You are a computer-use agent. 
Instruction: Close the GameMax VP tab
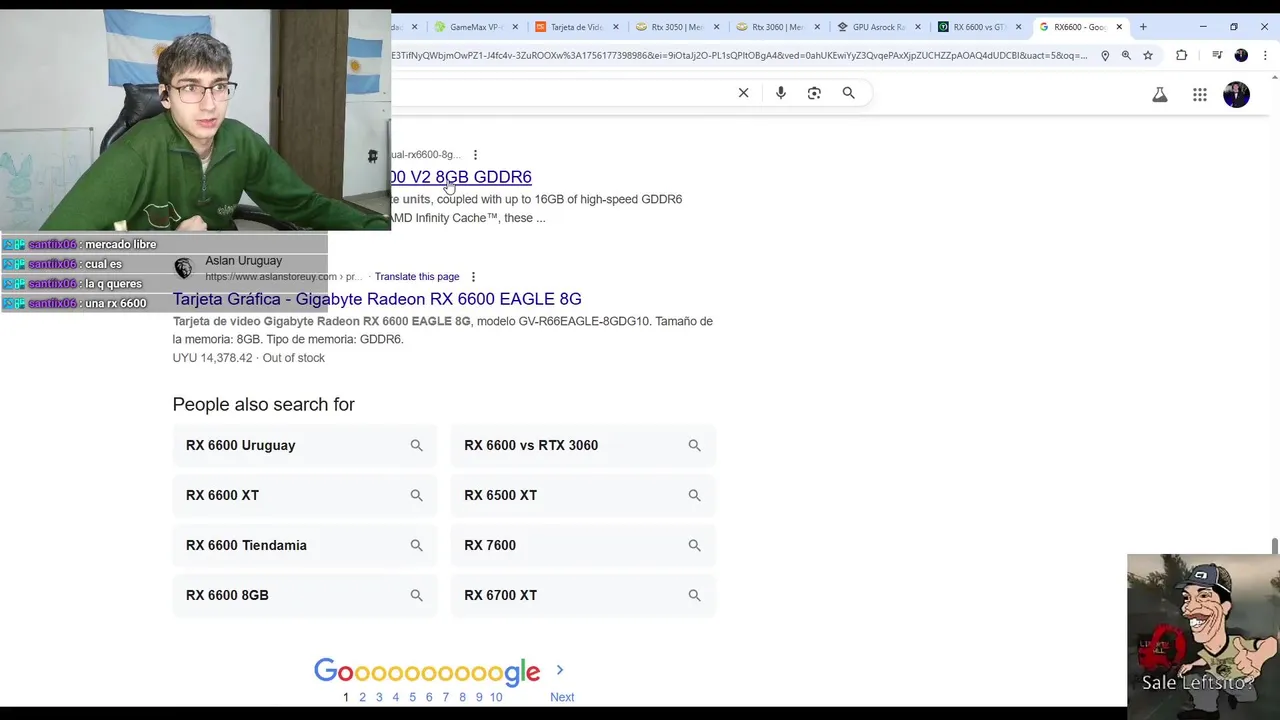tap(515, 27)
